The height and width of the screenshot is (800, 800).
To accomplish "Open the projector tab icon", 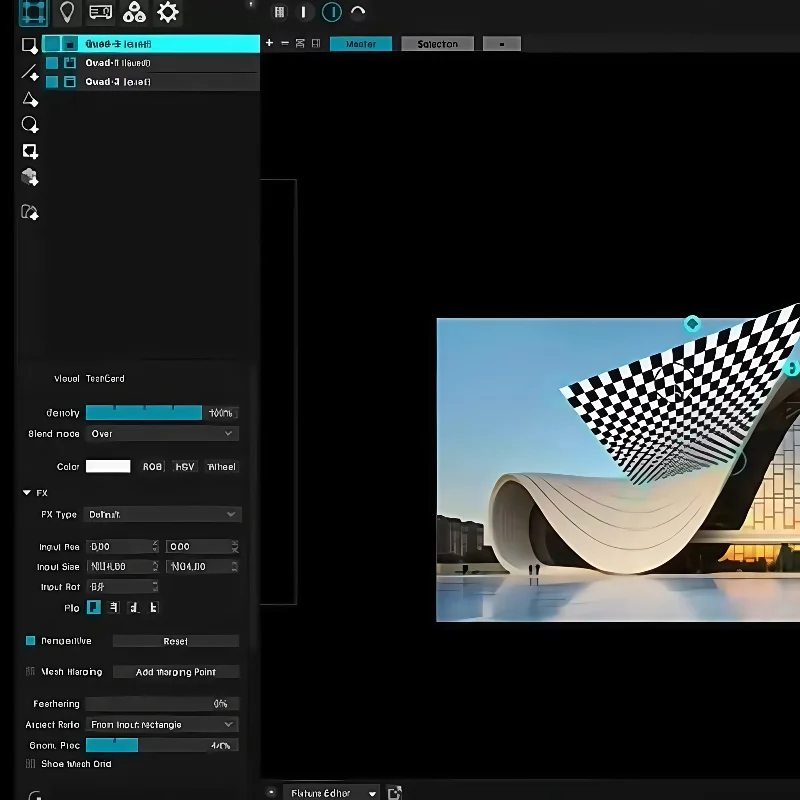I will (101, 12).
